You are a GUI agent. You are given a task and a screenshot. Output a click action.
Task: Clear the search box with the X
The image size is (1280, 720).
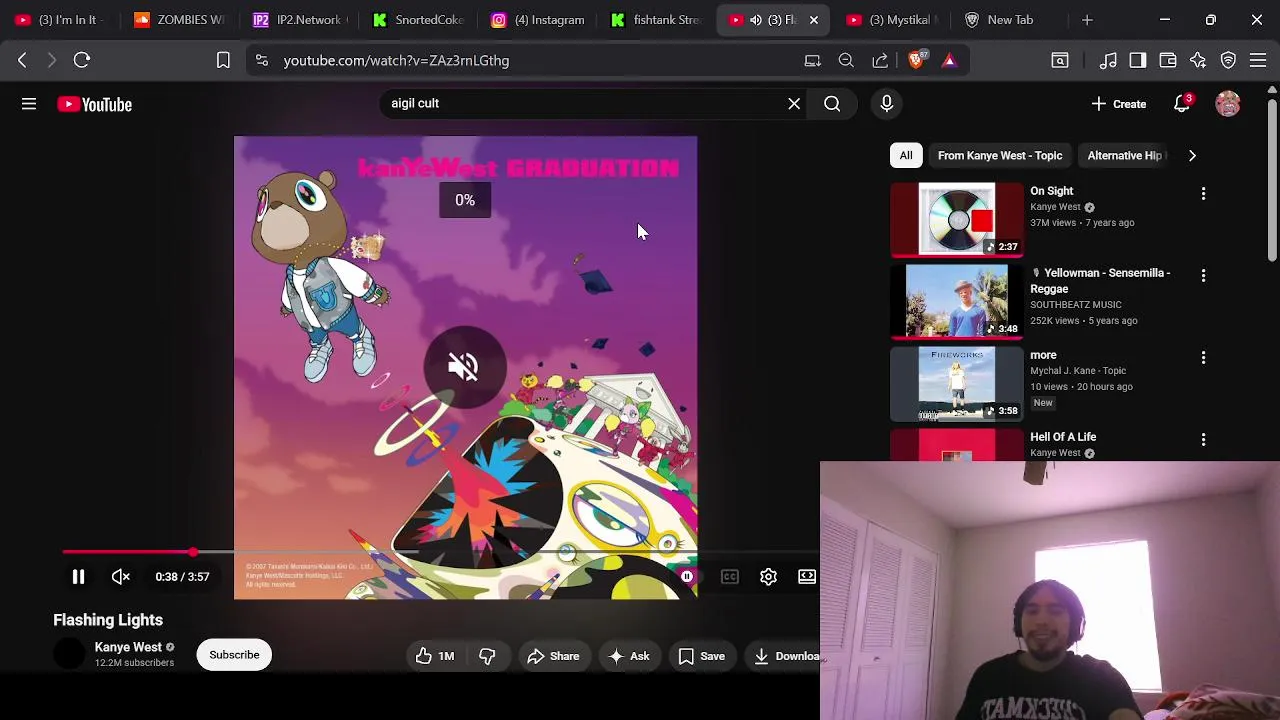pos(794,104)
